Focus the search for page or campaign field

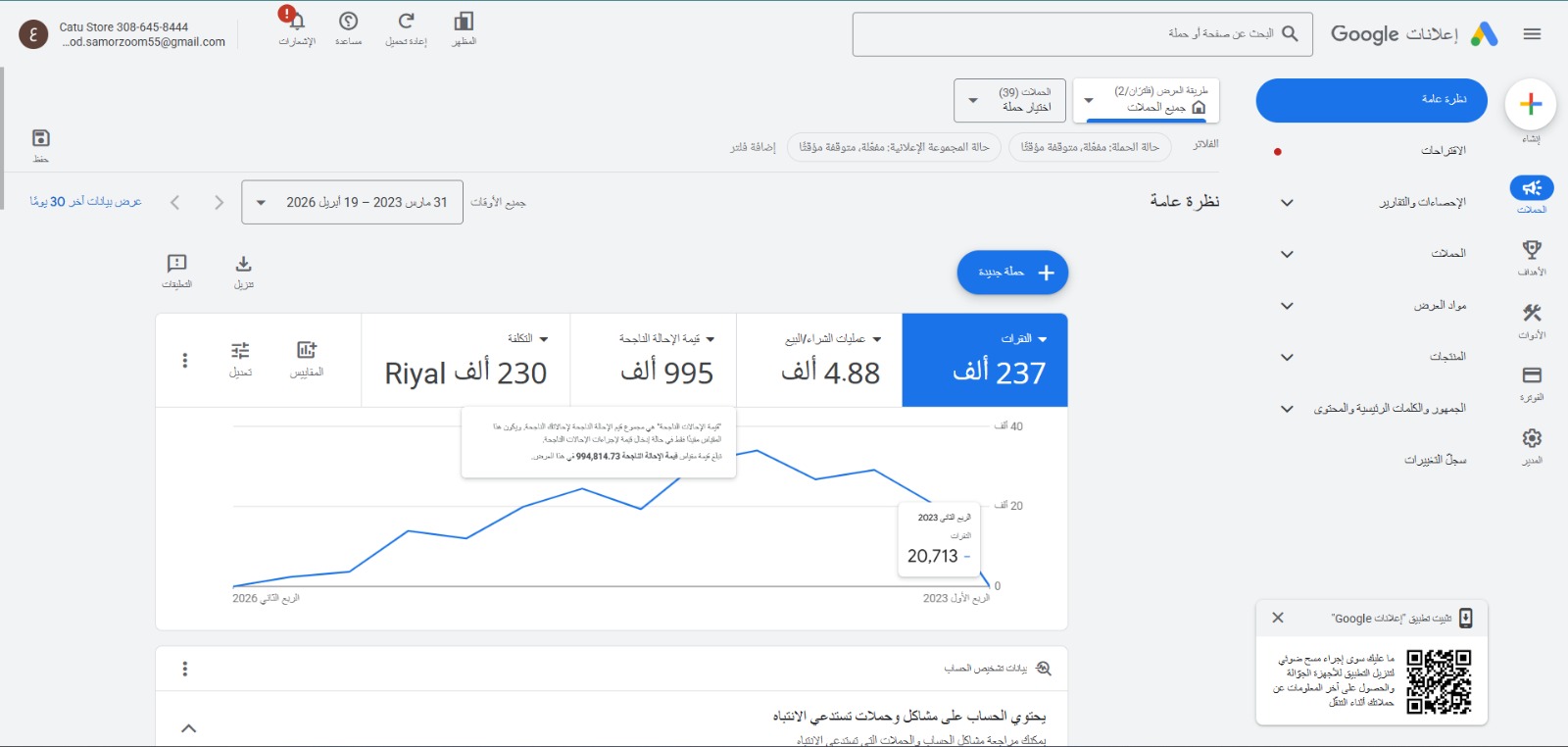(x=1082, y=34)
